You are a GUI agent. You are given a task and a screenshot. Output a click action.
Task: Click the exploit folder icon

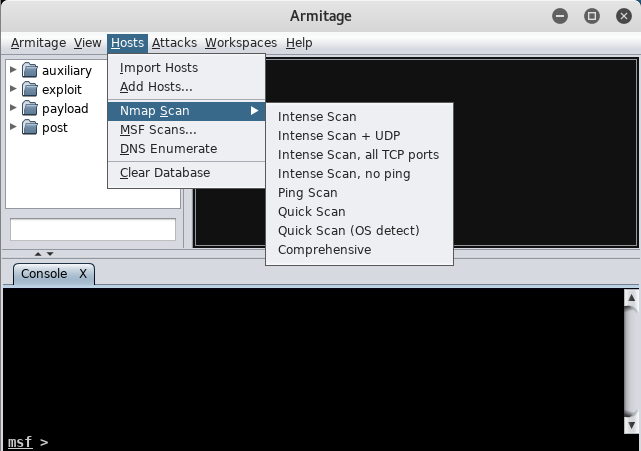30,89
